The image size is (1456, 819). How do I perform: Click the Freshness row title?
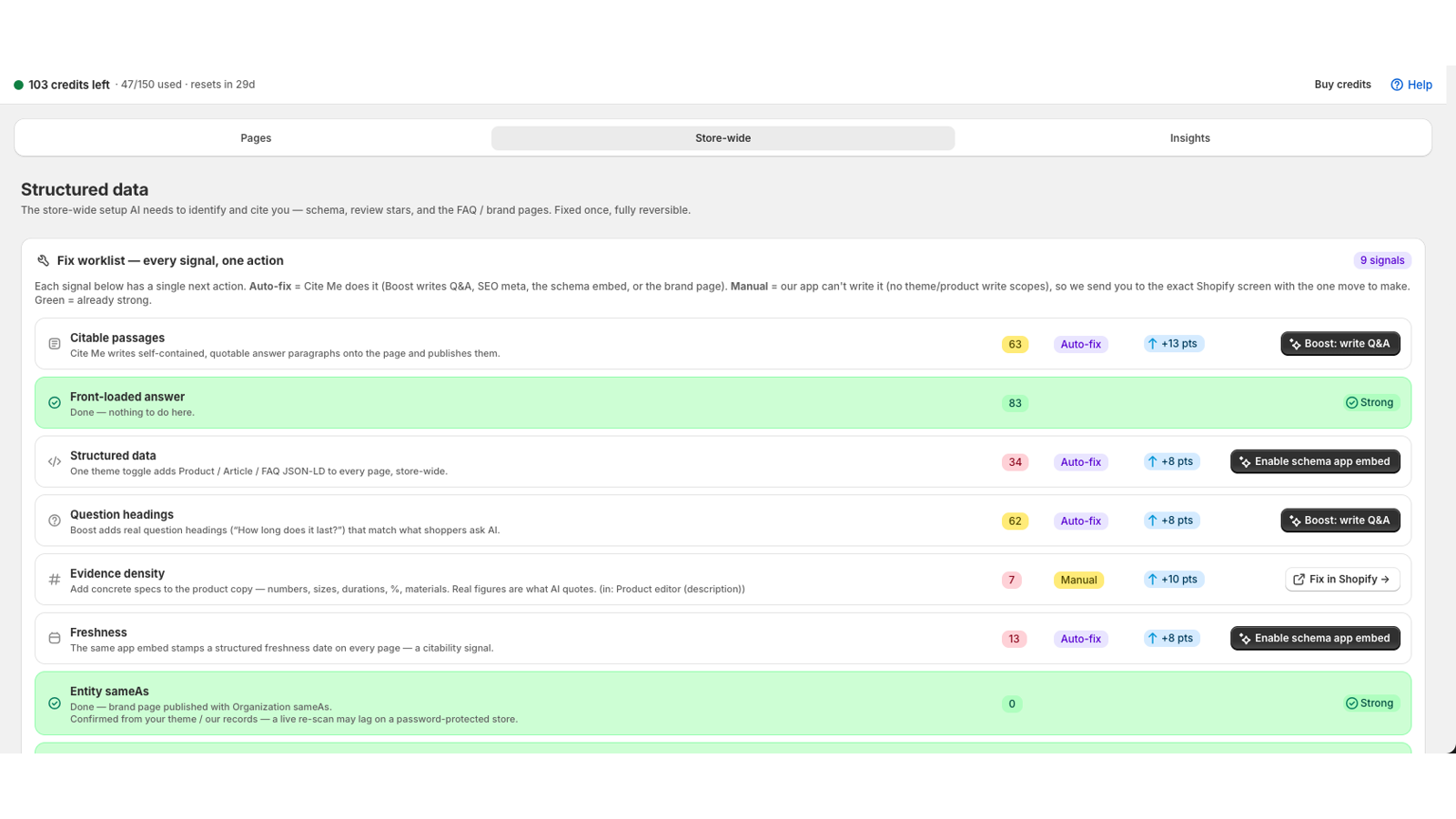point(98,632)
